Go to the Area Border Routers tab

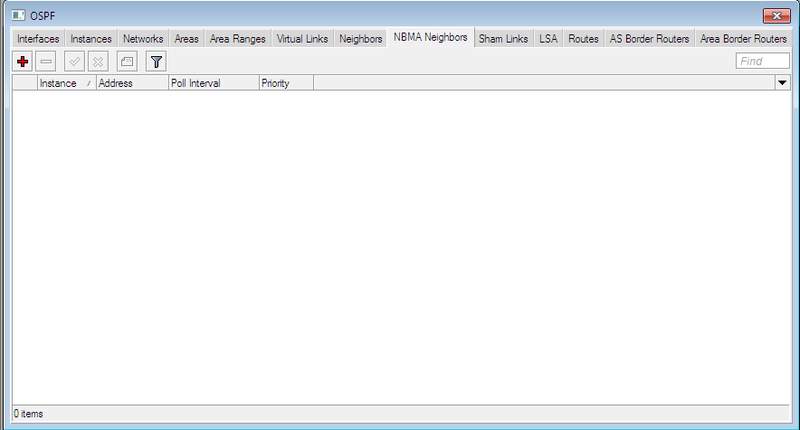point(743,39)
